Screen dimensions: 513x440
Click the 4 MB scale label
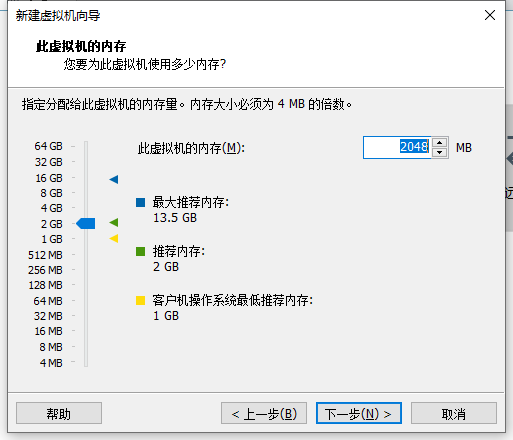[x=51, y=363]
